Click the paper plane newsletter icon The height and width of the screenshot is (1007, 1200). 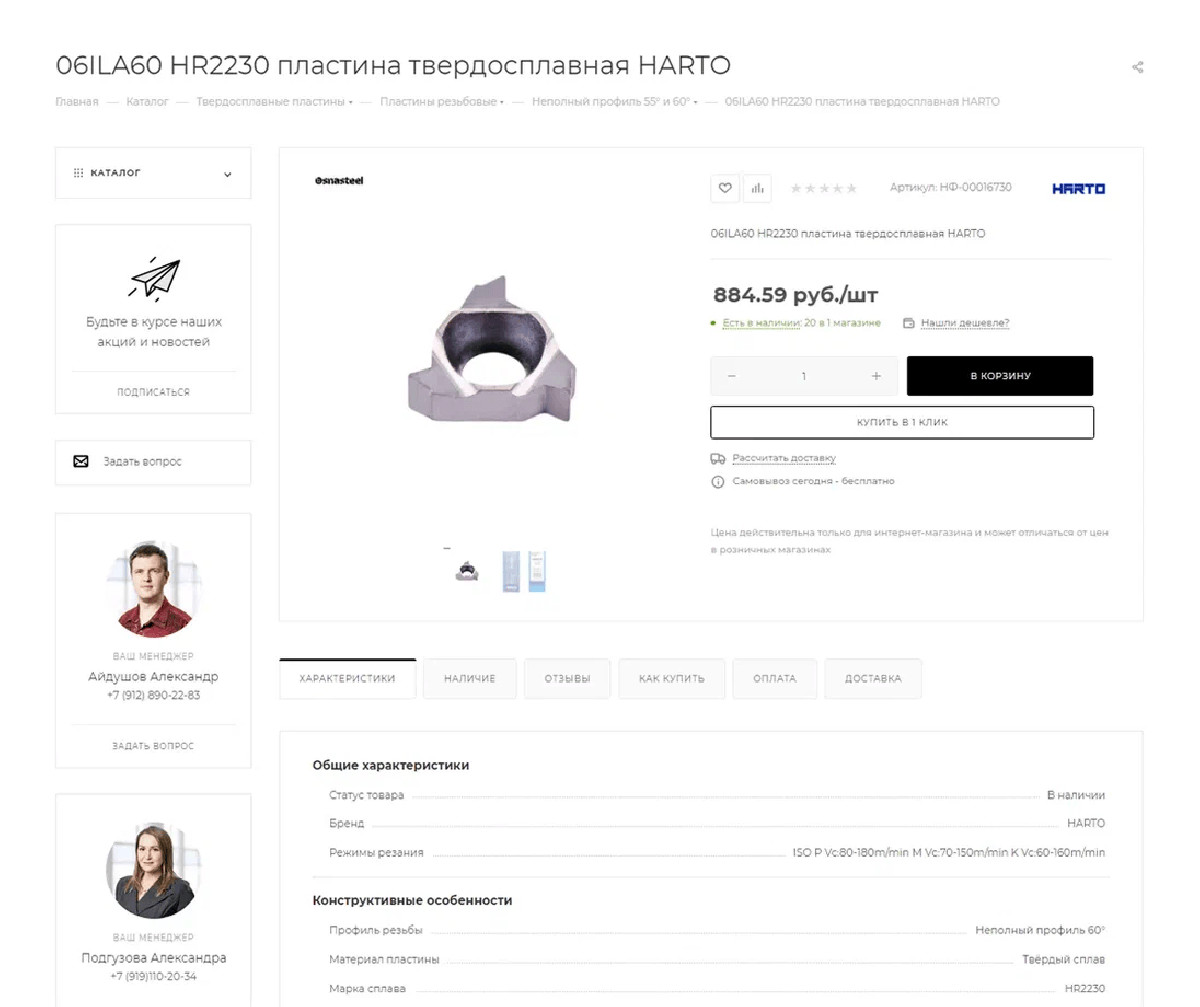(x=153, y=278)
